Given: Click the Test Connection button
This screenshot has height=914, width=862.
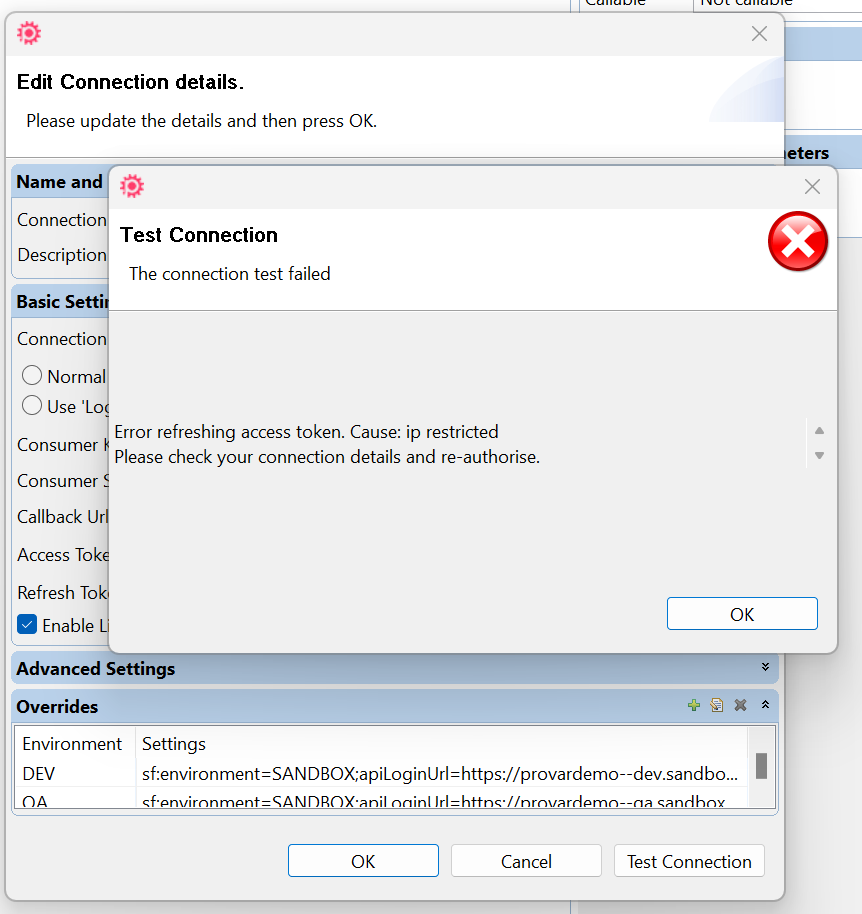Looking at the screenshot, I should pos(689,861).
